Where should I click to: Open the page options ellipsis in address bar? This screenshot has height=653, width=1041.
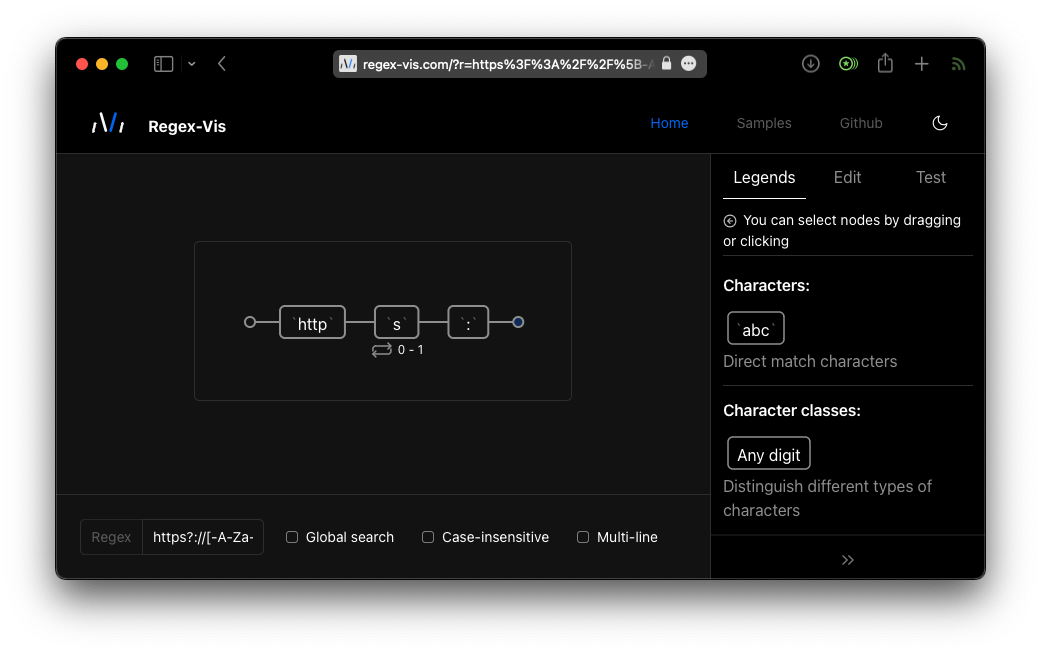(x=688, y=63)
